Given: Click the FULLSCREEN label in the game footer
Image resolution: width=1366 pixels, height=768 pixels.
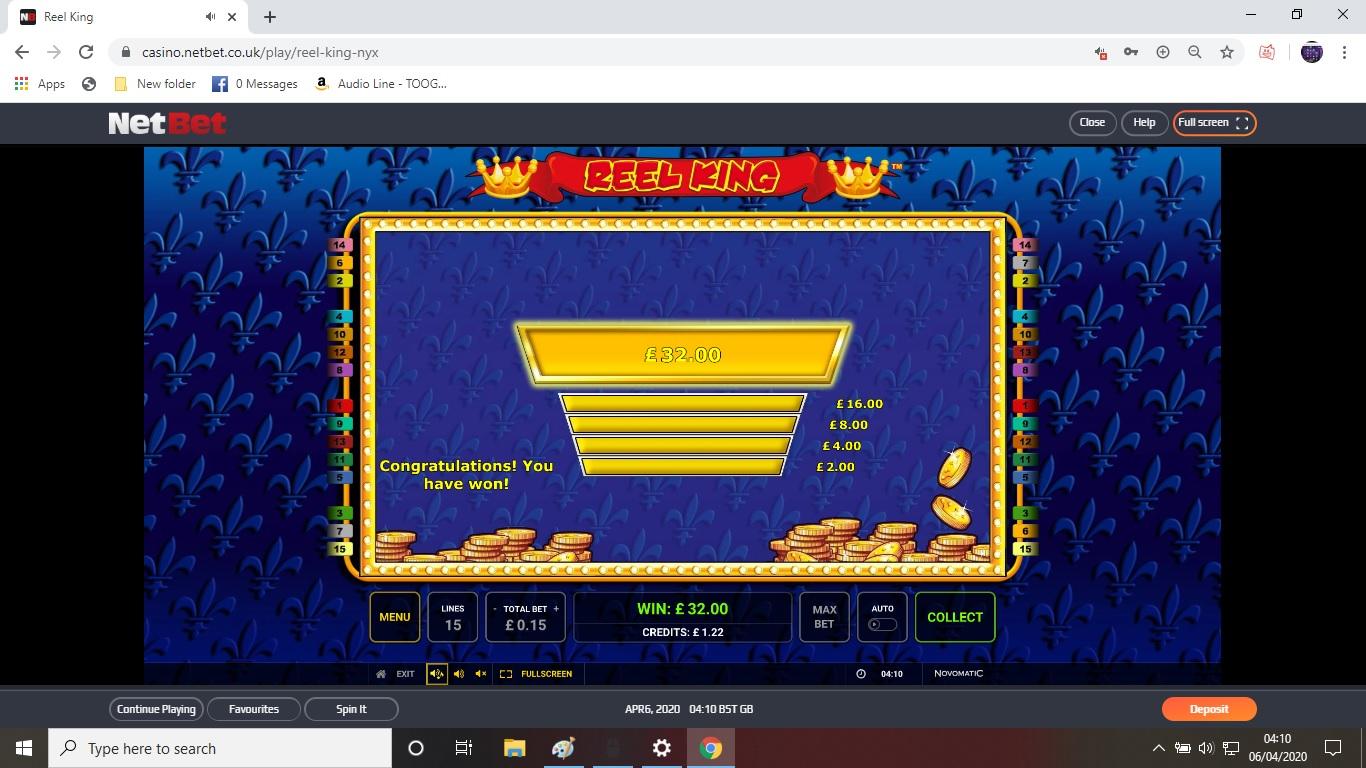Looking at the screenshot, I should click(546, 674).
